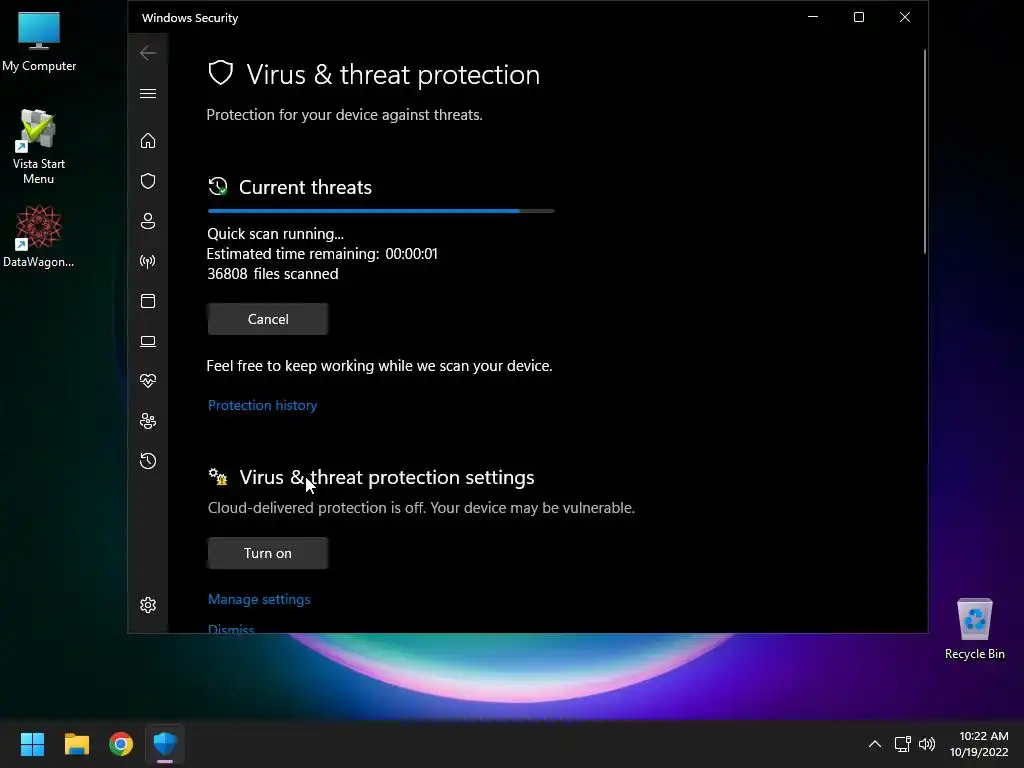Select Vista Start Menu desktop shortcut

tap(39, 147)
